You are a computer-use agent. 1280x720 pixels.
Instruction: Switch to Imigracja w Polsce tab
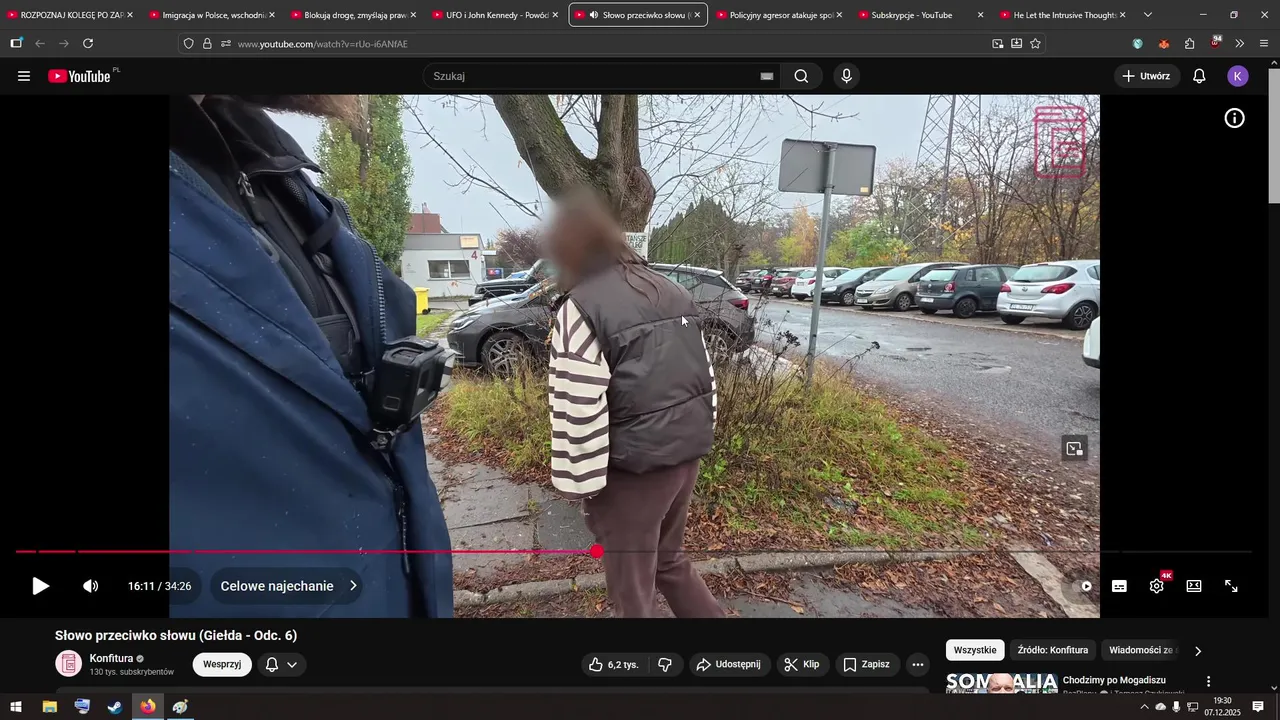pyautogui.click(x=212, y=15)
